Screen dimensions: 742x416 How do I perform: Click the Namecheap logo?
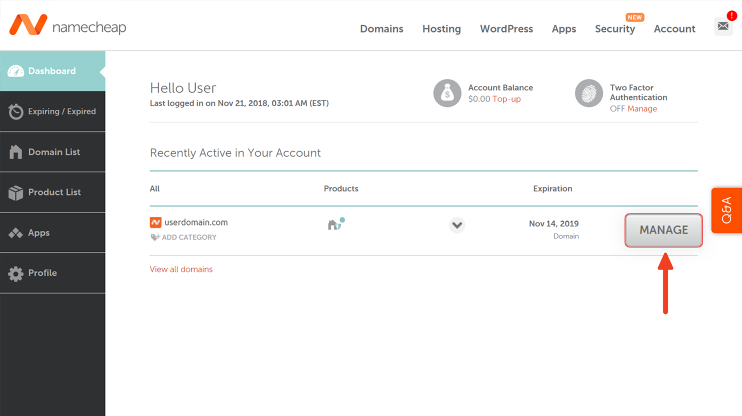click(x=68, y=25)
